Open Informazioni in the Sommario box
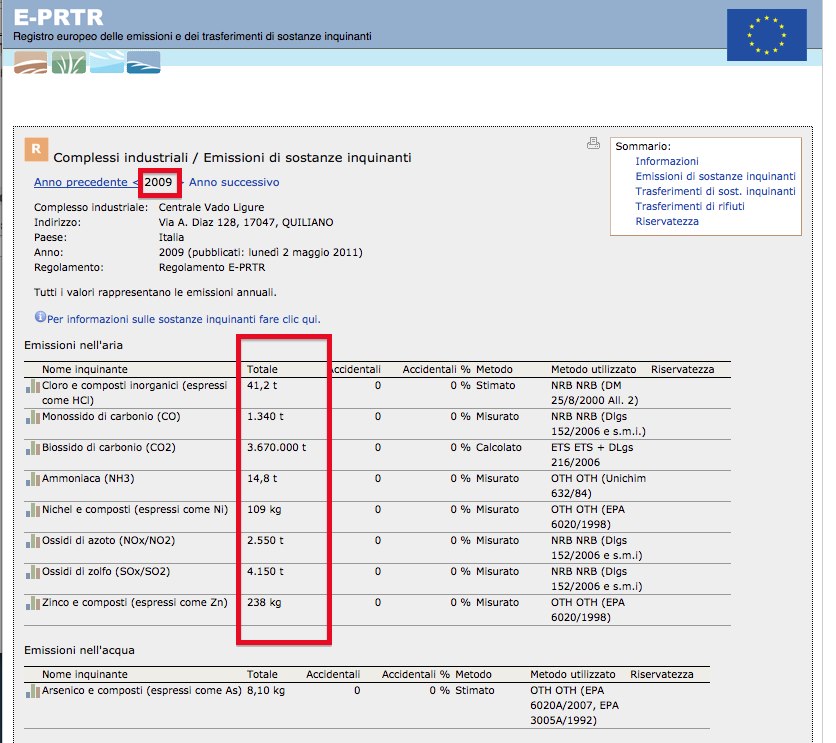Viewport: 836px width, 743px height. point(666,161)
